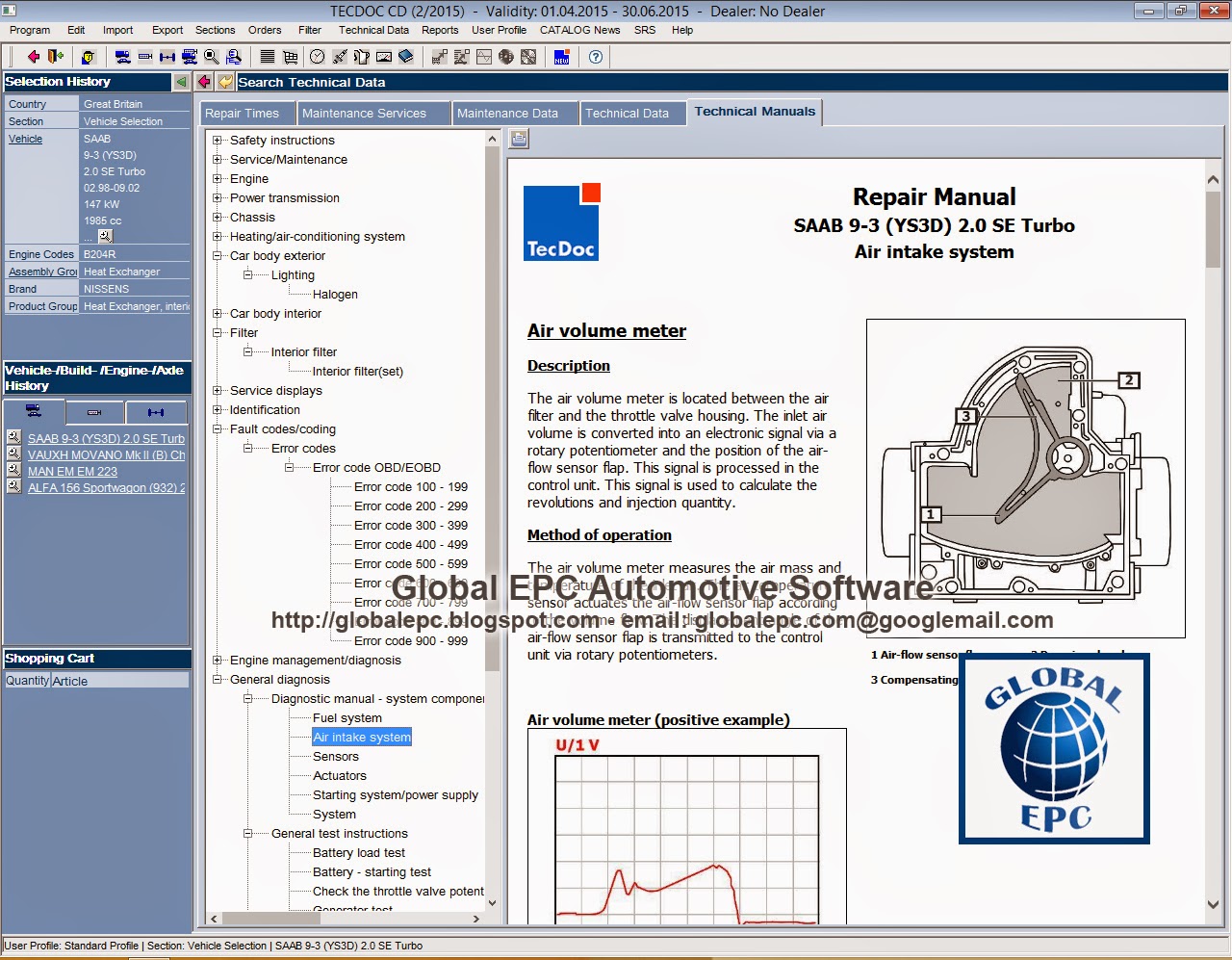This screenshot has width=1232, height=960.
Task: Select the axle history tab icon
Action: click(156, 412)
